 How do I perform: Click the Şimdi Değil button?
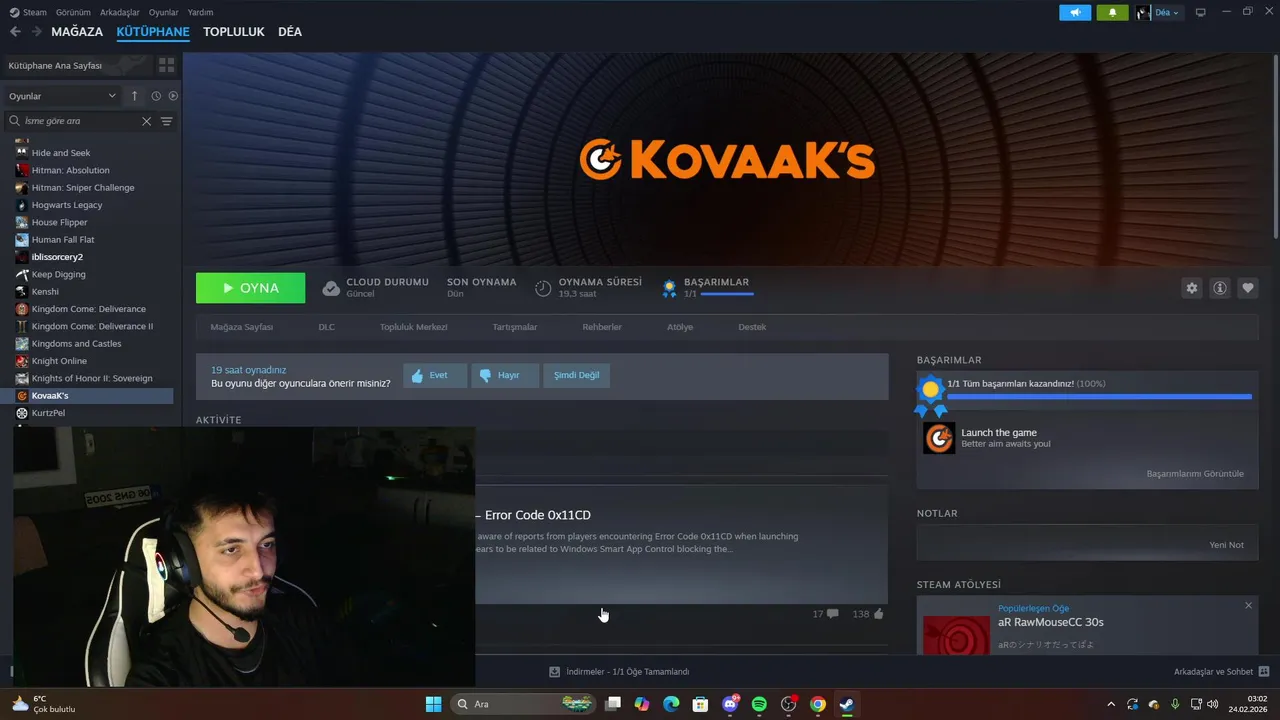(x=577, y=376)
